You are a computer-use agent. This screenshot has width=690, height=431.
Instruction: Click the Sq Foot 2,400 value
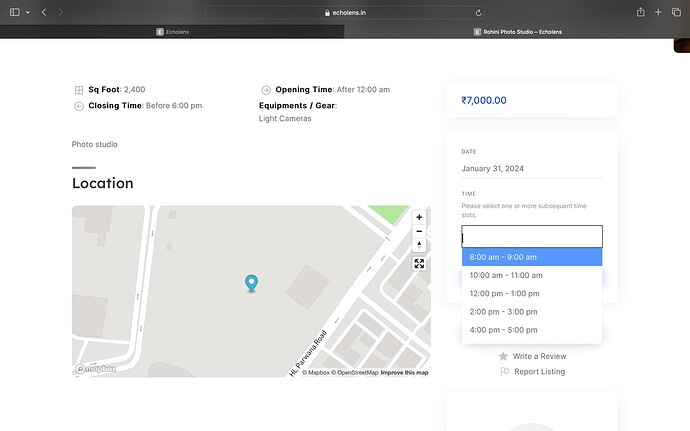tap(134, 89)
